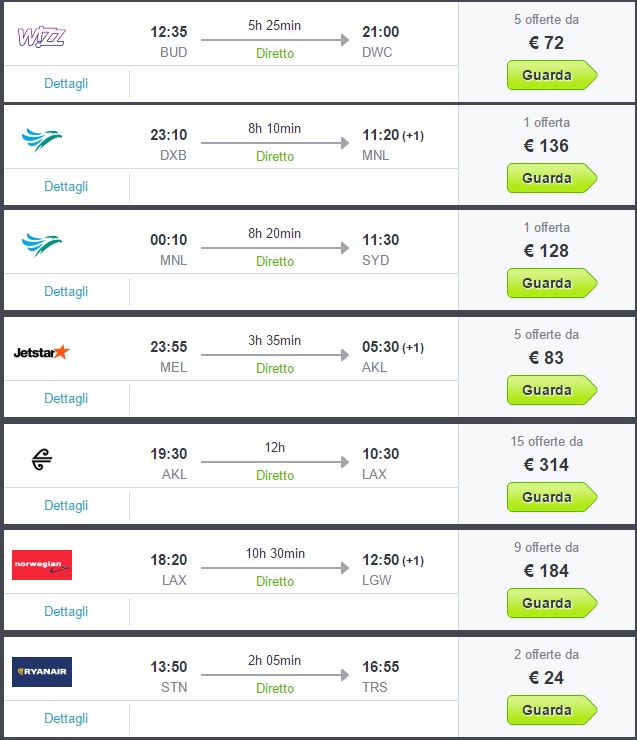Click the Cebu Pacific logo on DXB–MNL flight
The width and height of the screenshot is (637, 740).
pyautogui.click(x=42, y=139)
